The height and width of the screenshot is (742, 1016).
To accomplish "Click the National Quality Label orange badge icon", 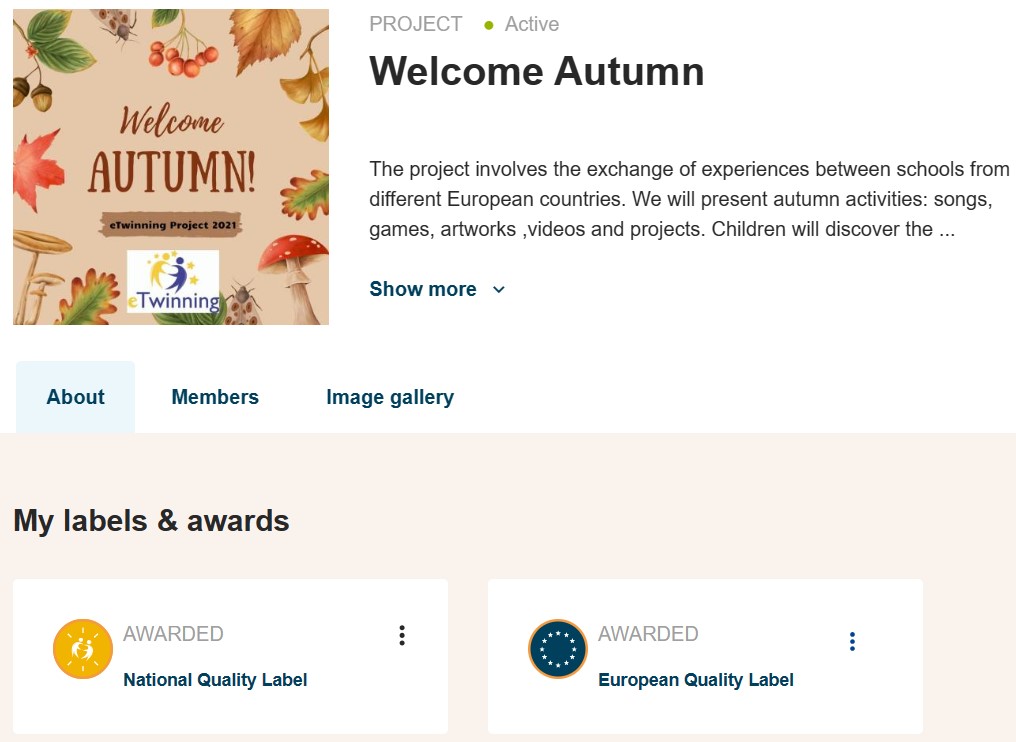I will pos(83,649).
